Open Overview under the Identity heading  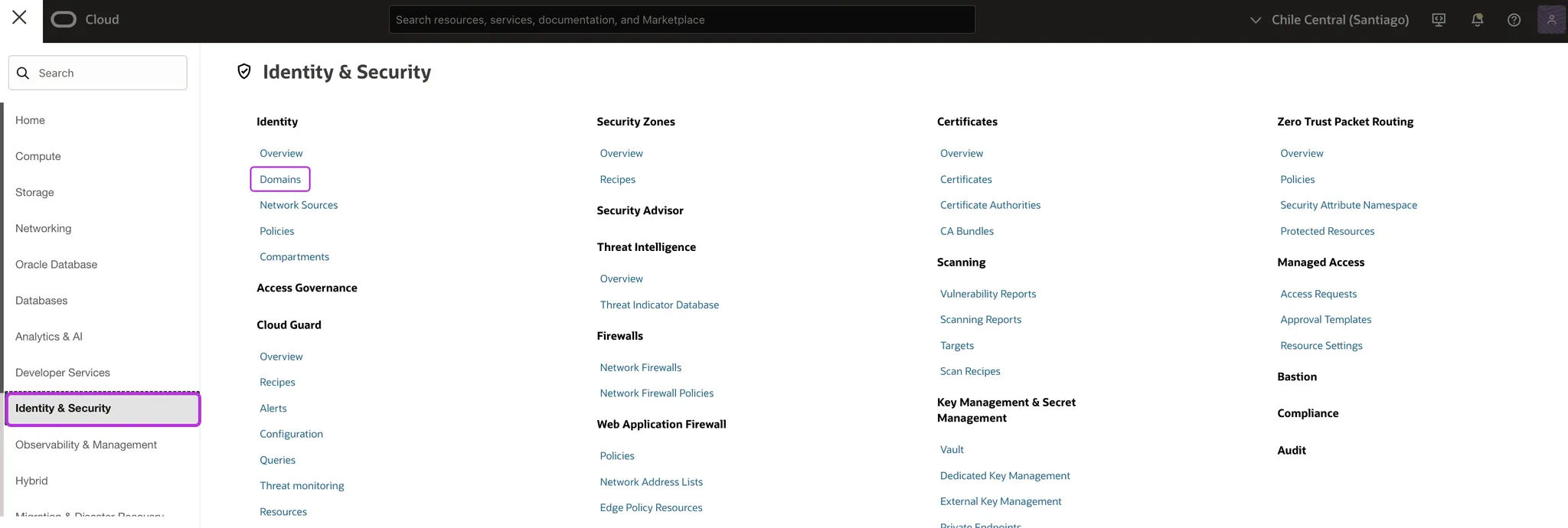[x=281, y=153]
